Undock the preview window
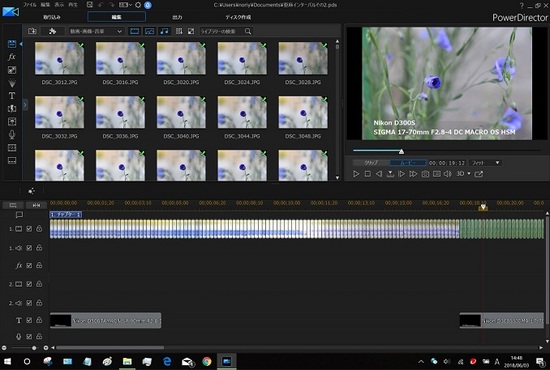 [479, 174]
